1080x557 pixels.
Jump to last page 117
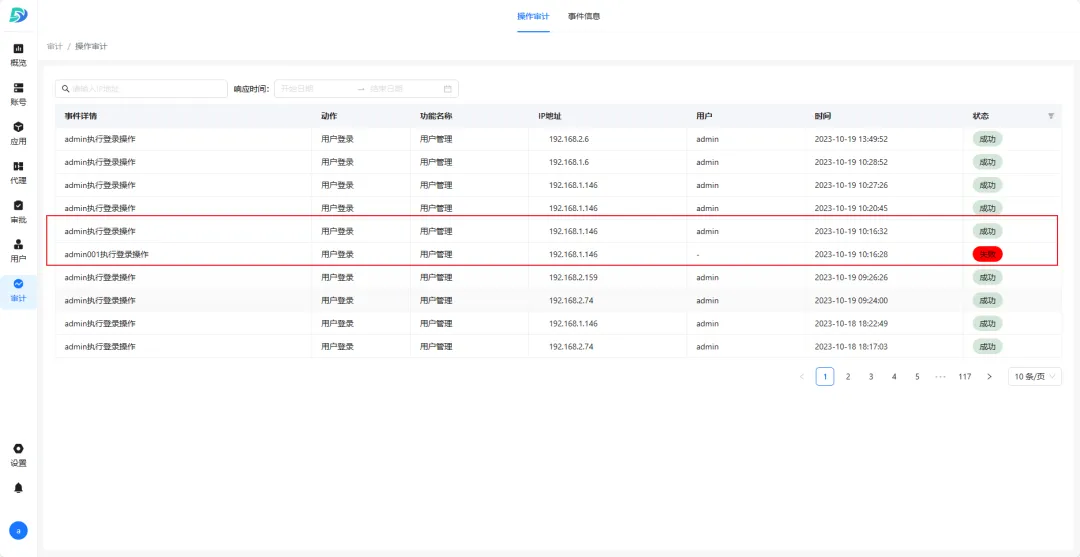click(964, 377)
